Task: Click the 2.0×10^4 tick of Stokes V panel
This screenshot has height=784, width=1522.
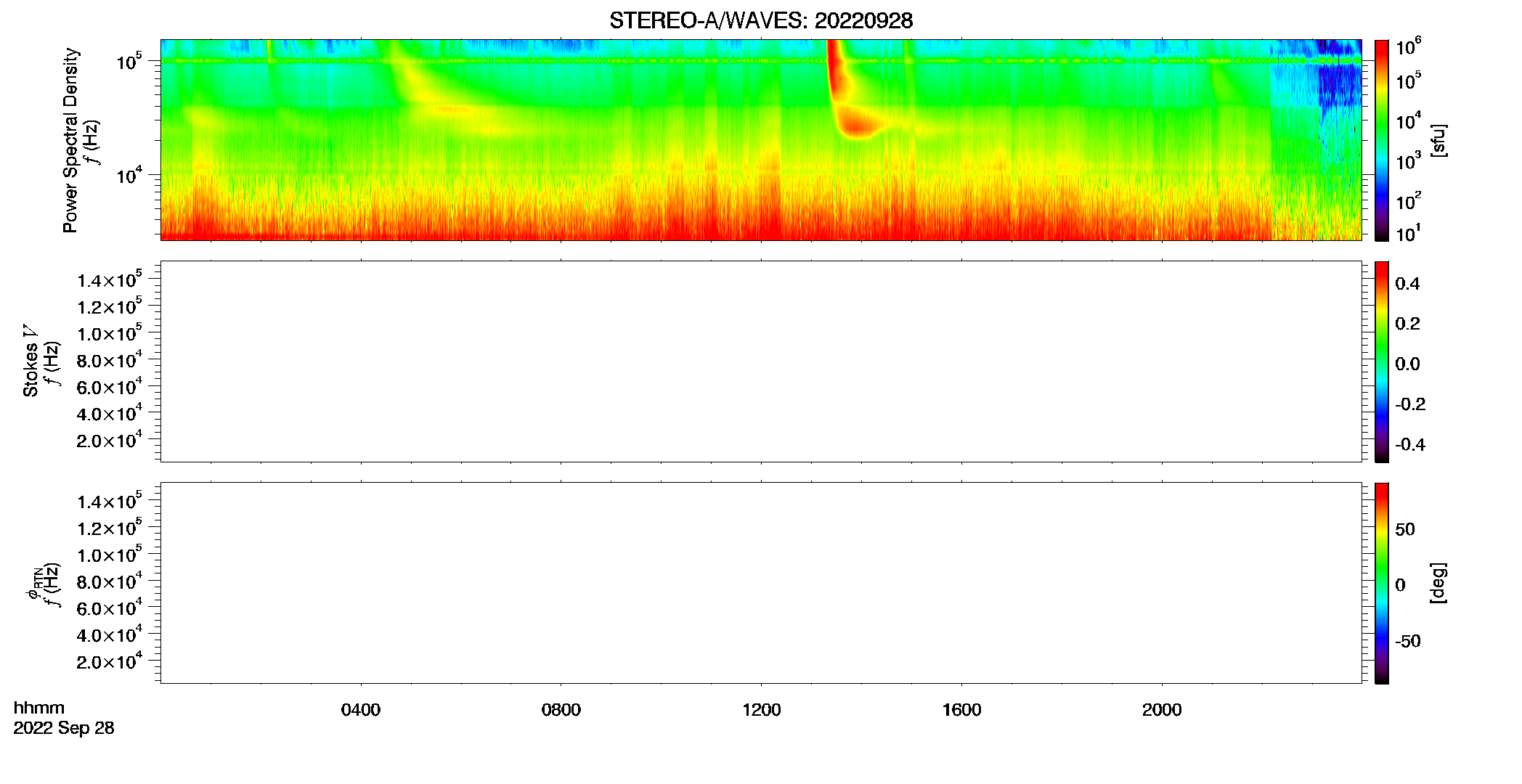Action: click(x=110, y=440)
